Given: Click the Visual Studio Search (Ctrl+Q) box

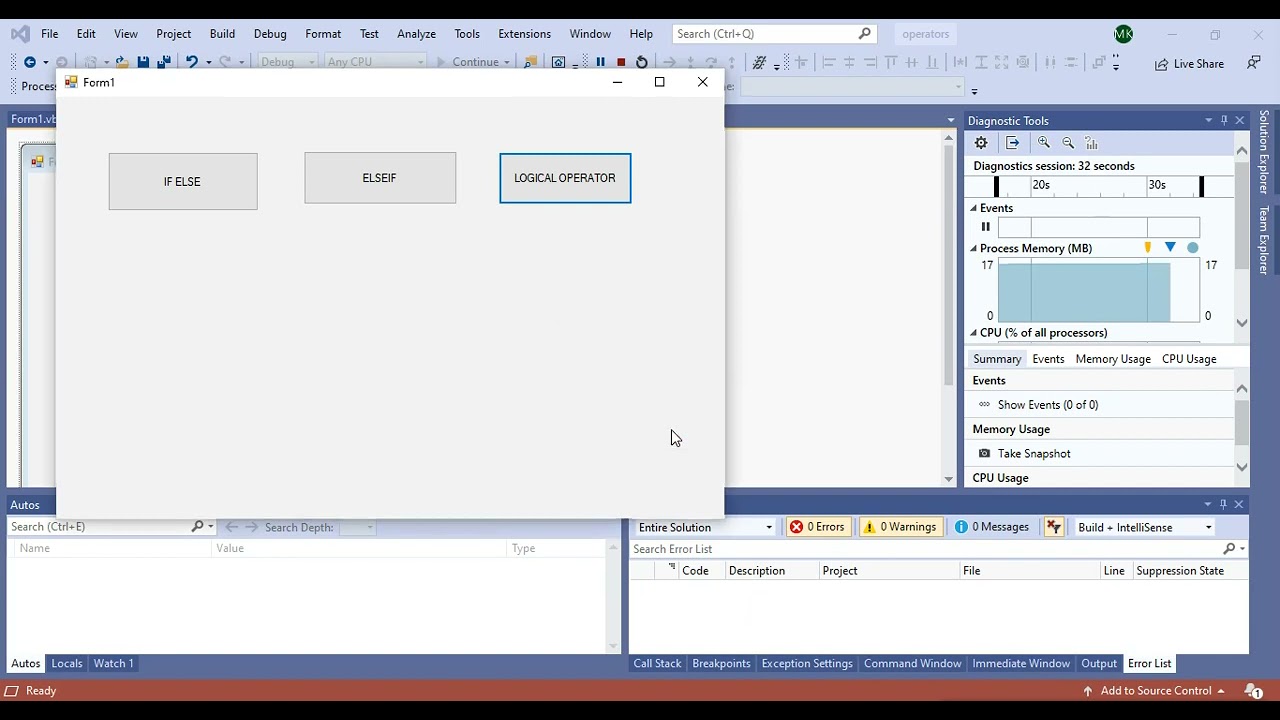Looking at the screenshot, I should tap(774, 34).
